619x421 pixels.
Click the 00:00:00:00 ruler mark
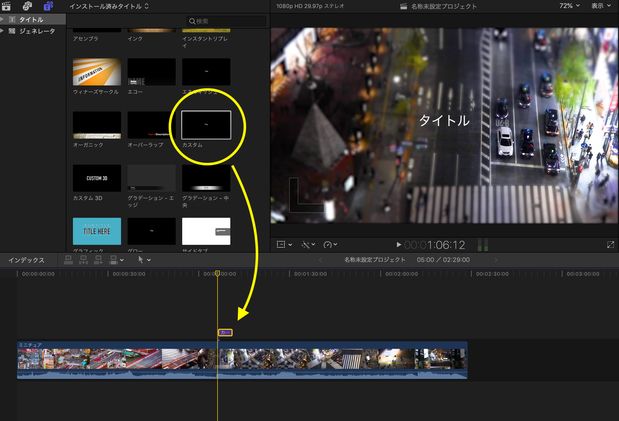pyautogui.click(x=38, y=274)
